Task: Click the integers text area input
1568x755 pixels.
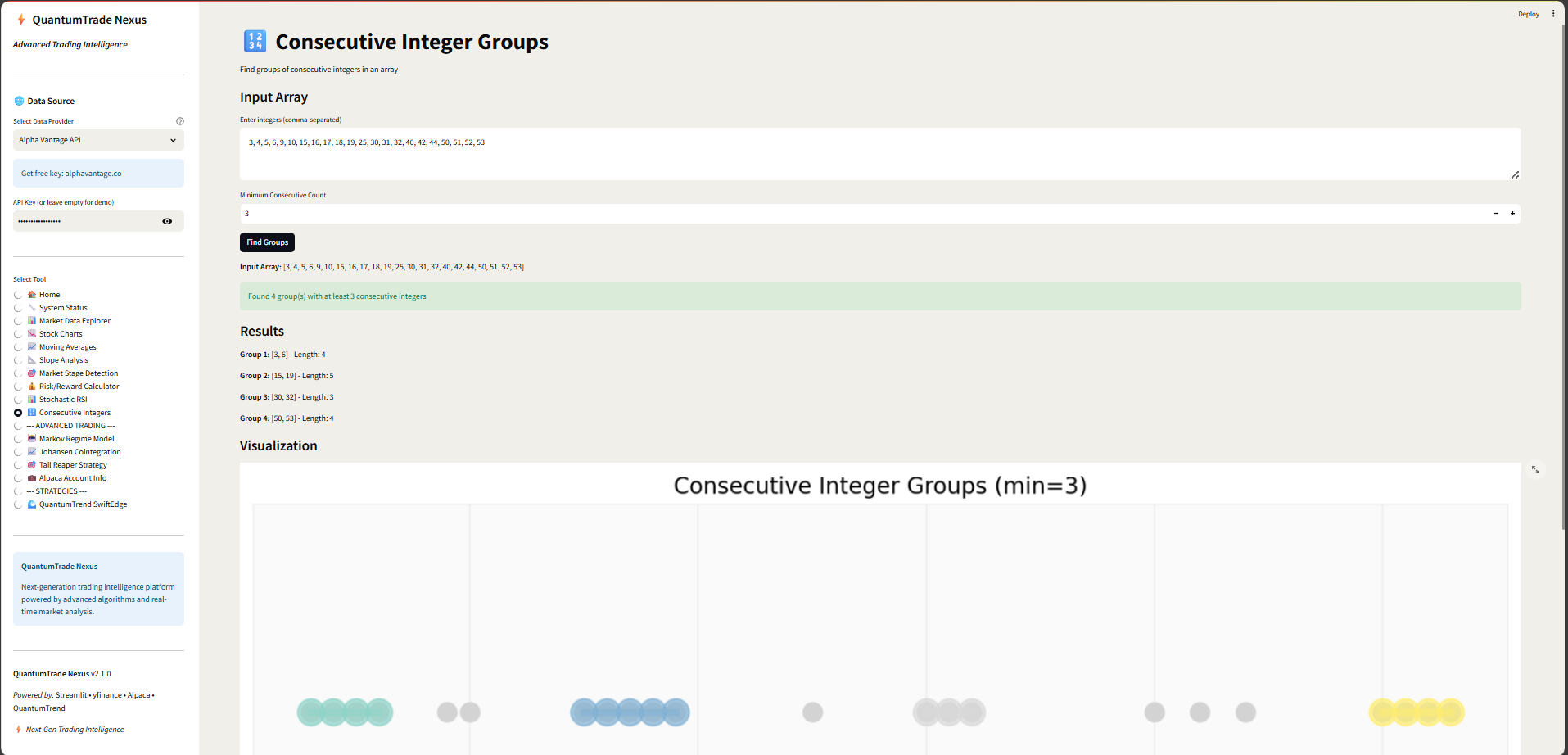Action: (880, 154)
